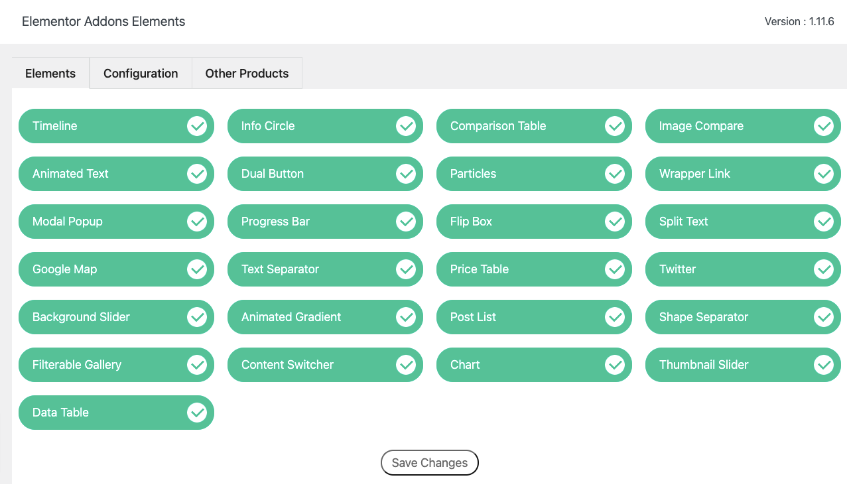Select the Elements tab
This screenshot has height=484, width=847.
(x=50, y=74)
